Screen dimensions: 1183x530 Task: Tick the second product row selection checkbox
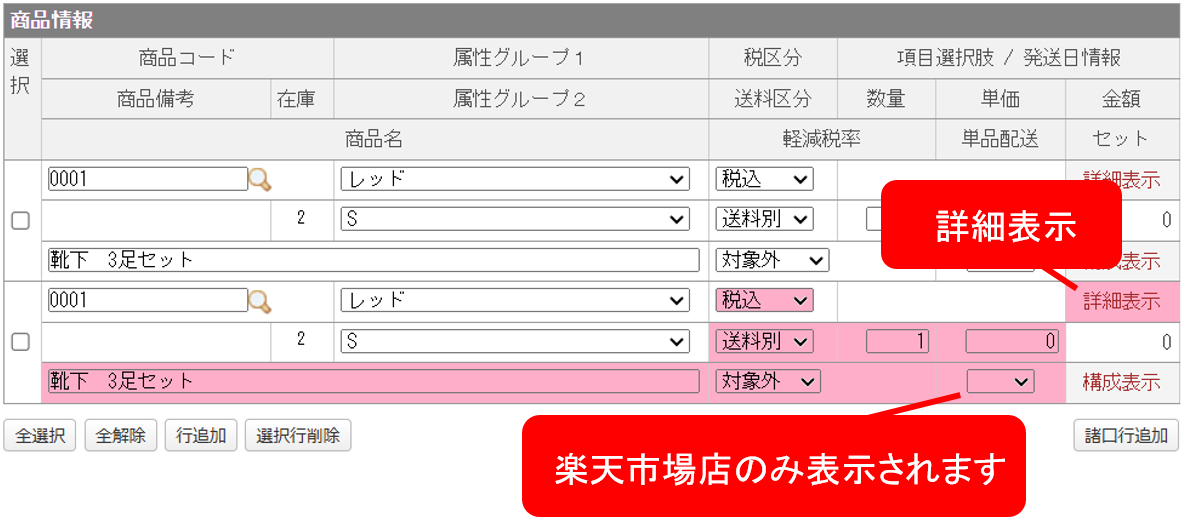coord(21,342)
